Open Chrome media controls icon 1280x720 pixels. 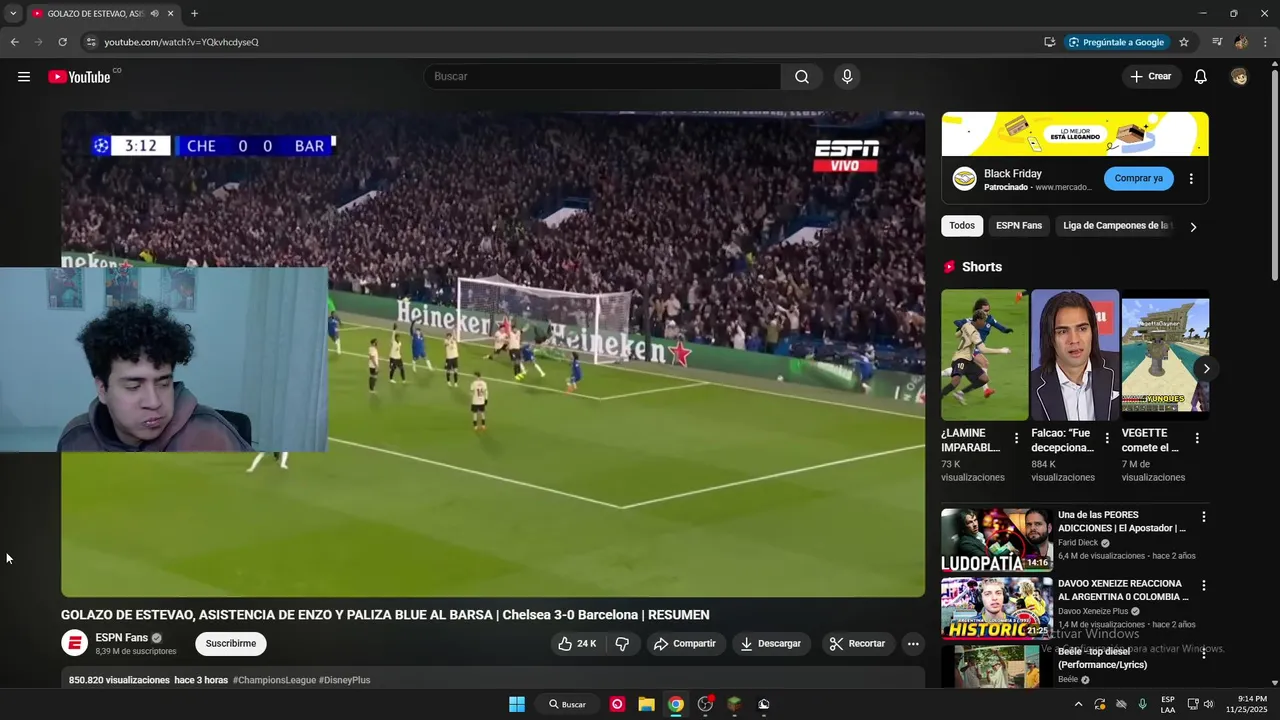(1217, 42)
